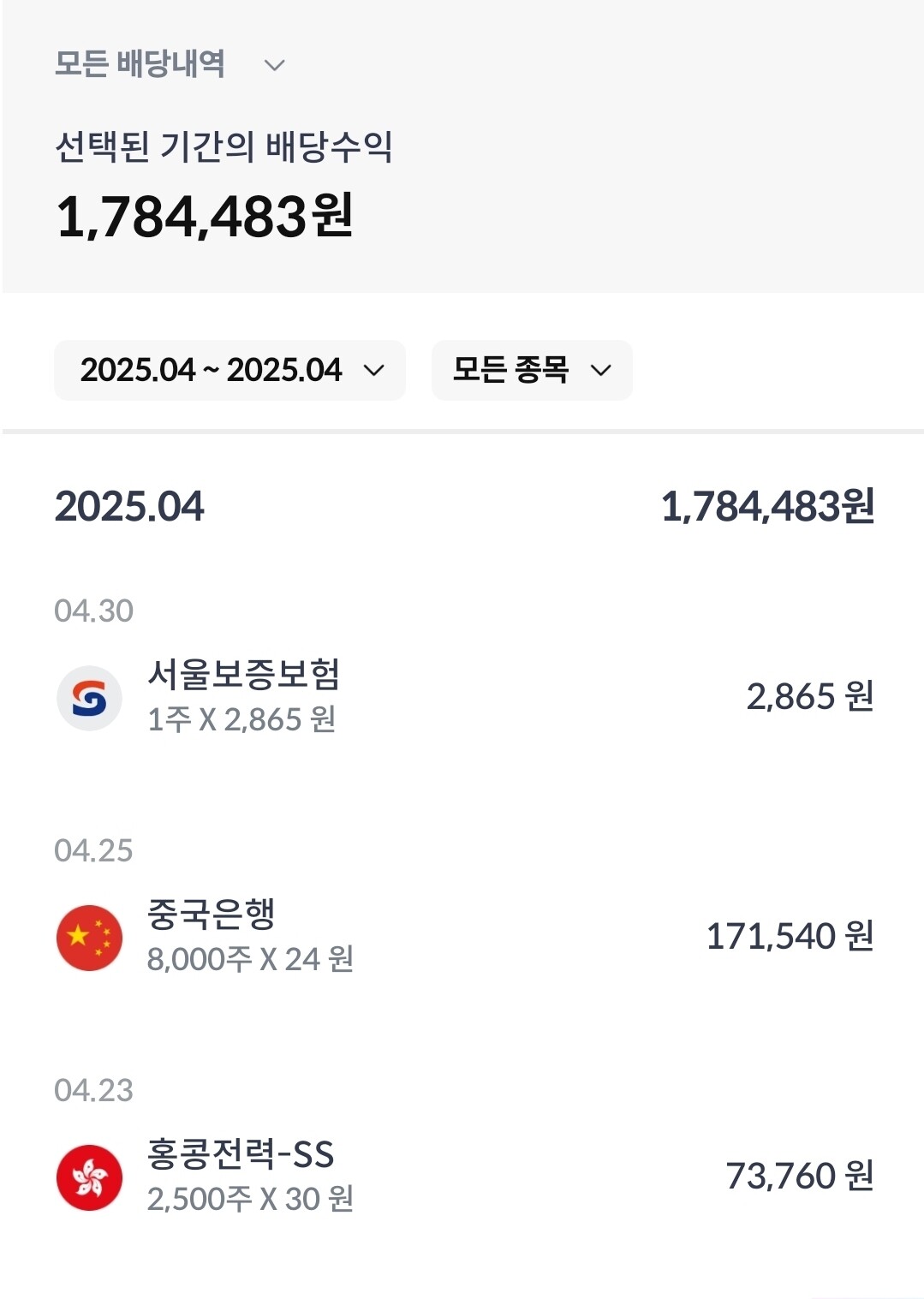This screenshot has width=924, height=1299.
Task: Tap the China flag icon for 중국은행
Action: 89,938
